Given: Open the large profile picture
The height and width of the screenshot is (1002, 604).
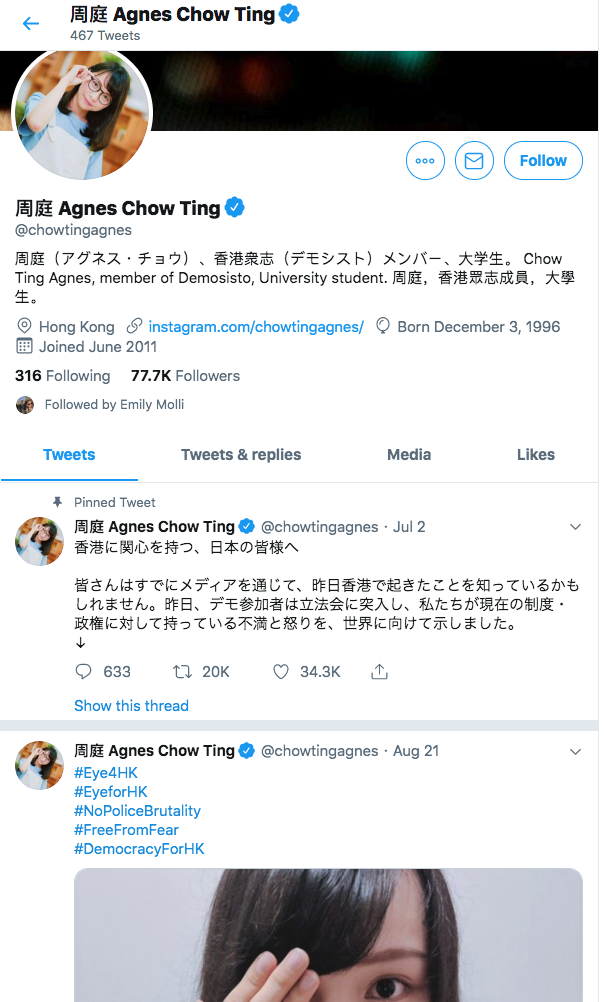Looking at the screenshot, I should point(81,112).
